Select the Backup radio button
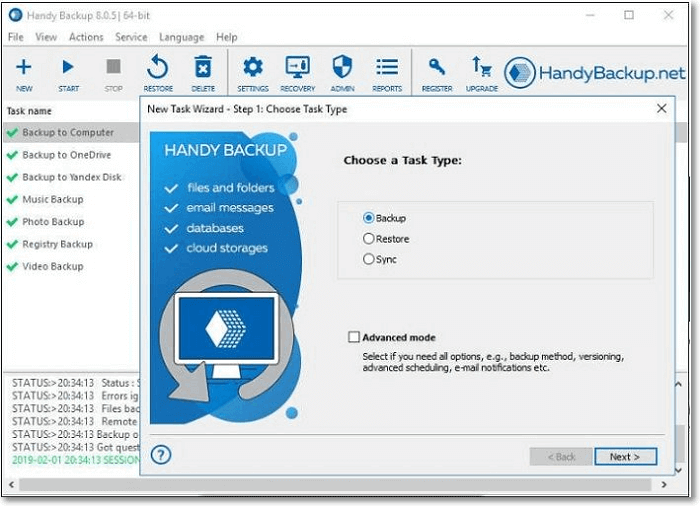This screenshot has height=506, width=700. pyautogui.click(x=369, y=217)
